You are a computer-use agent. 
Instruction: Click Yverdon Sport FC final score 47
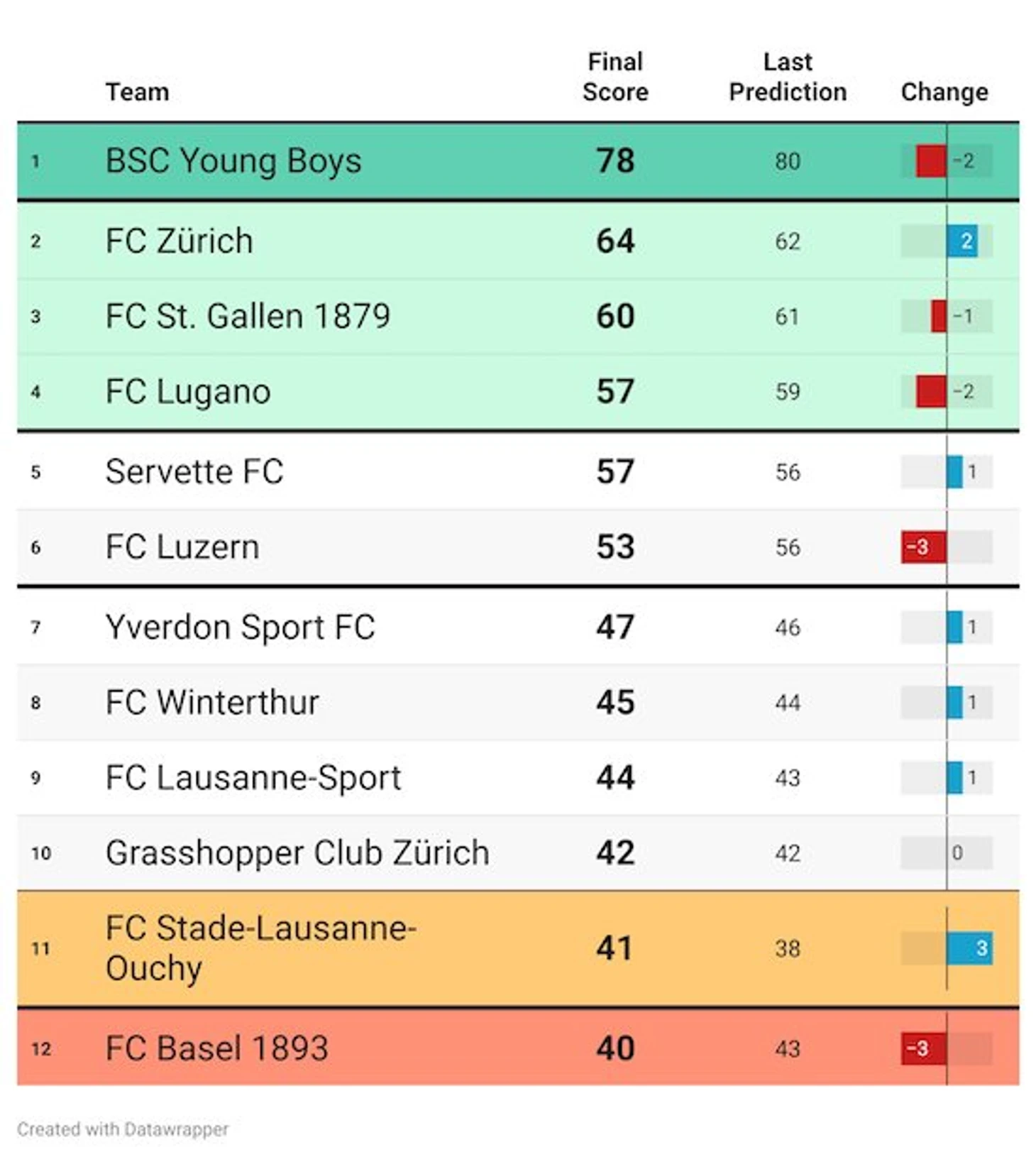click(x=615, y=627)
